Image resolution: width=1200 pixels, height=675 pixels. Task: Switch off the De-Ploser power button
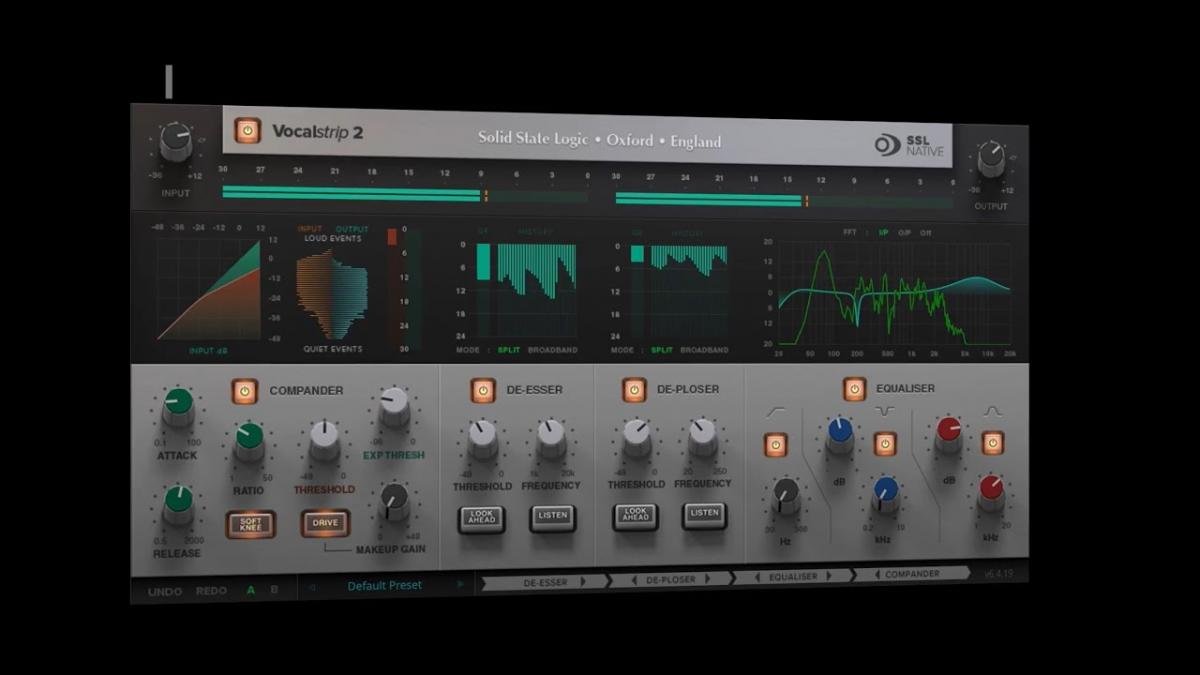tap(634, 389)
